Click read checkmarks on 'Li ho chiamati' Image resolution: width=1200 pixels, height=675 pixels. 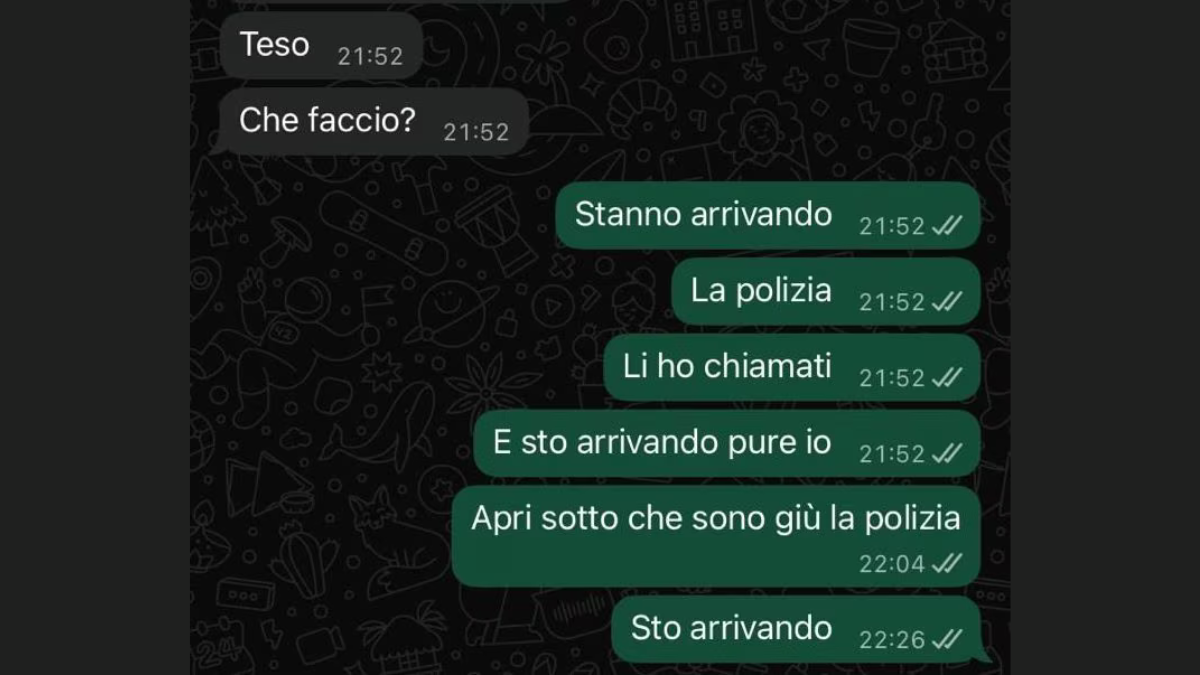click(x=947, y=378)
